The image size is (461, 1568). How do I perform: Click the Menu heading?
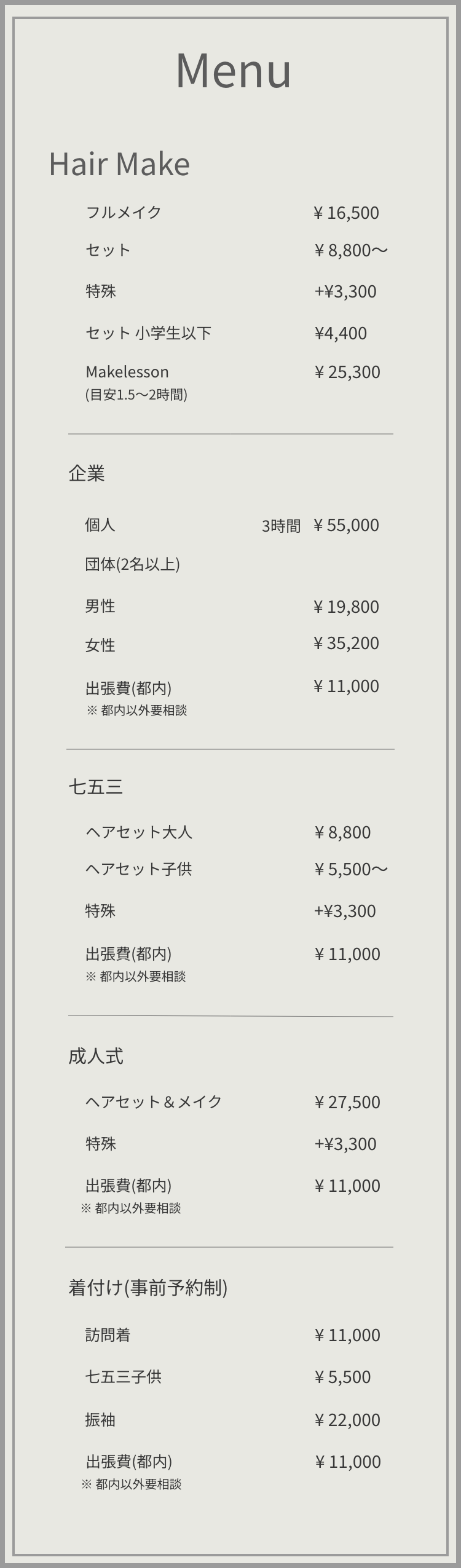point(233,71)
